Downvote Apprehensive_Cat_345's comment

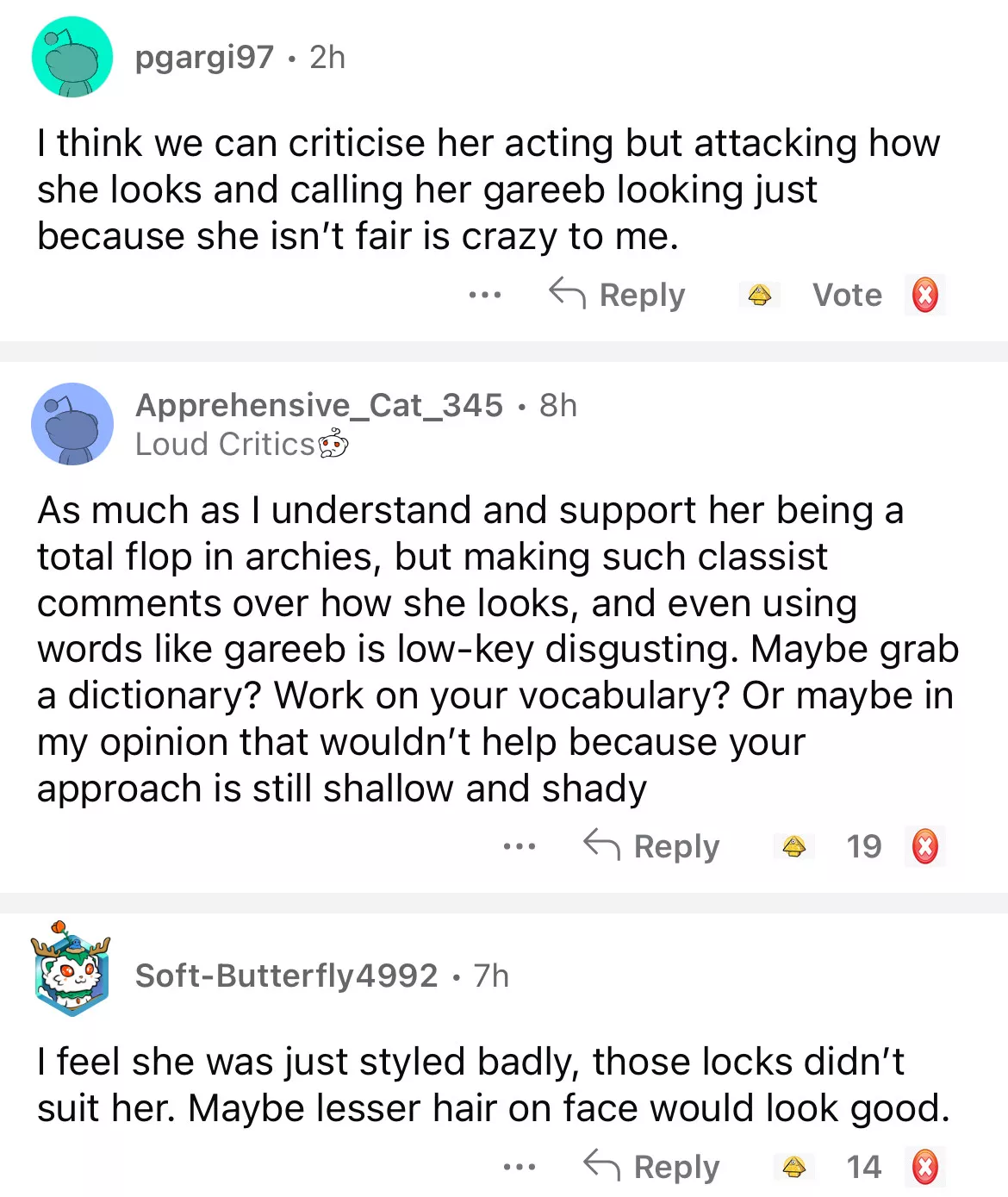pyautogui.click(x=925, y=847)
